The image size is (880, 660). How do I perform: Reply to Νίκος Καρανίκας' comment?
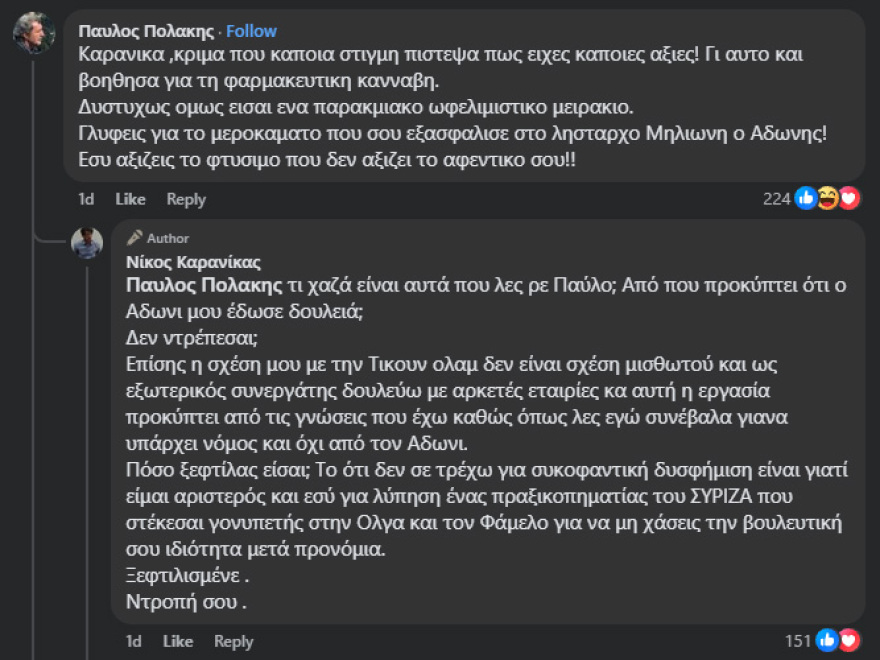click(x=234, y=641)
